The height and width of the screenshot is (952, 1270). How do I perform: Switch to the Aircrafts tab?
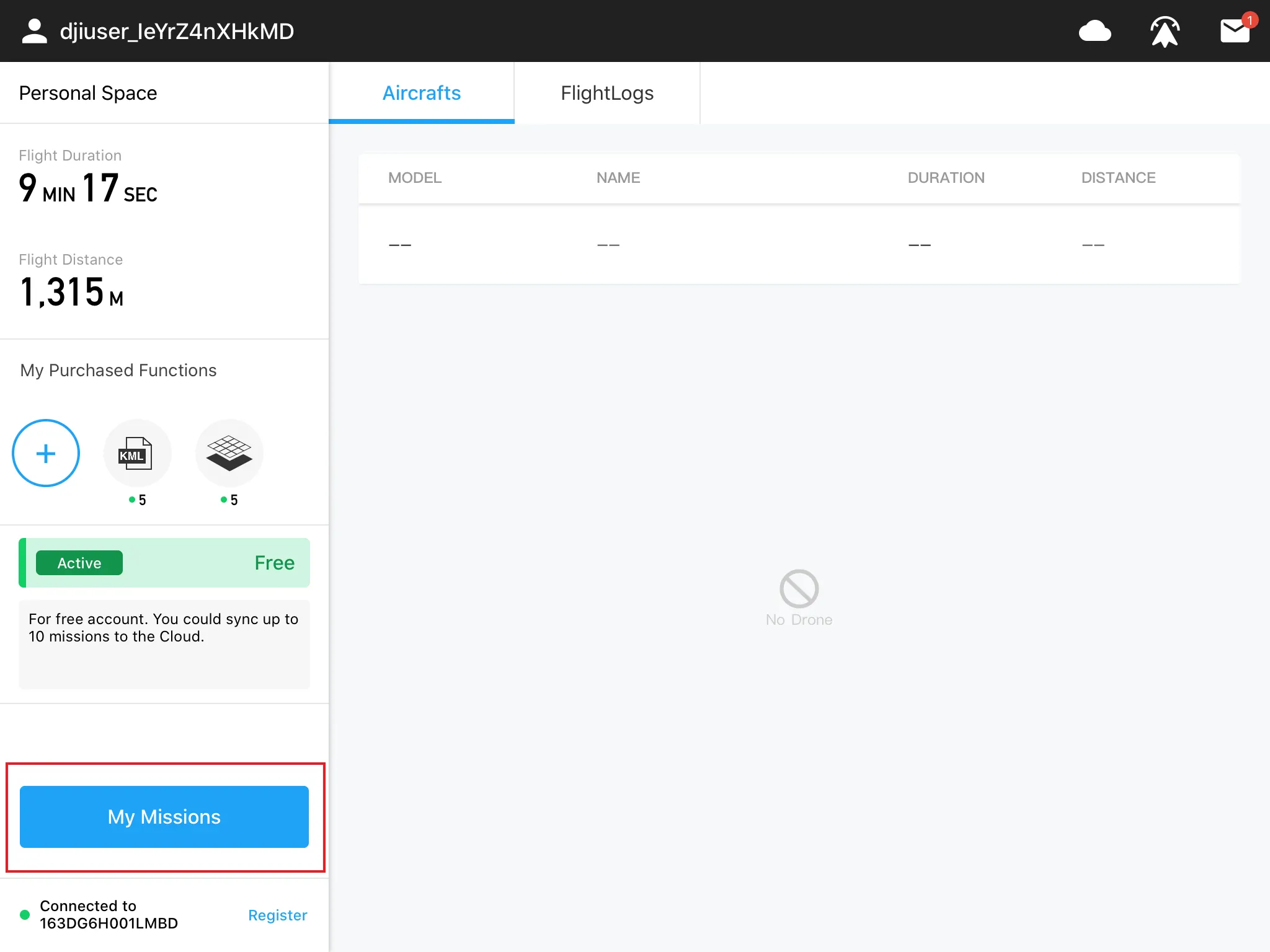tap(422, 93)
